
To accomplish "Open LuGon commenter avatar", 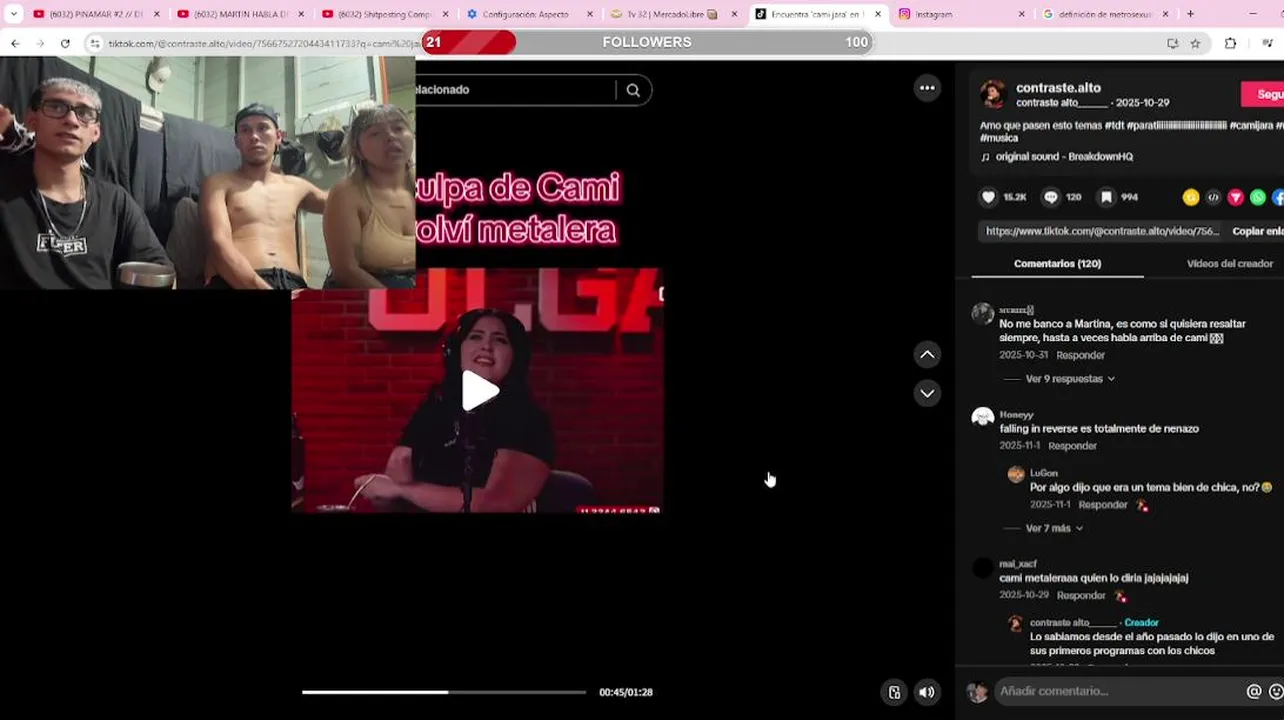I will [x=1016, y=475].
